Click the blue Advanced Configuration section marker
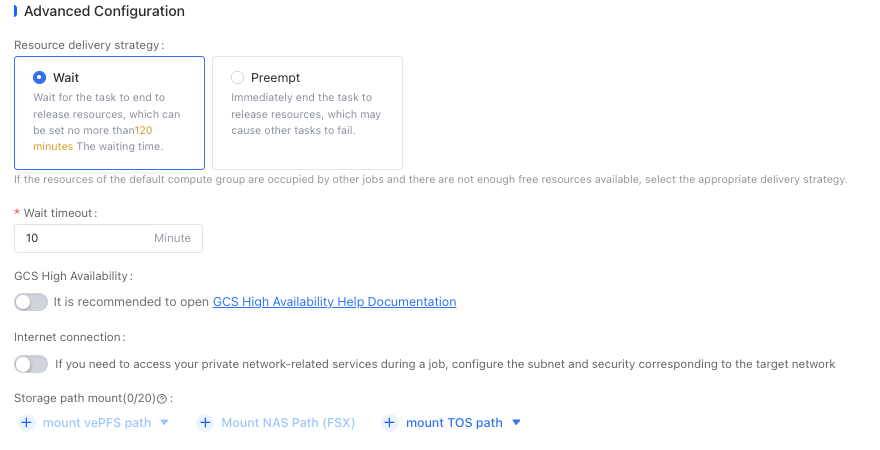The image size is (880, 450). click(16, 11)
